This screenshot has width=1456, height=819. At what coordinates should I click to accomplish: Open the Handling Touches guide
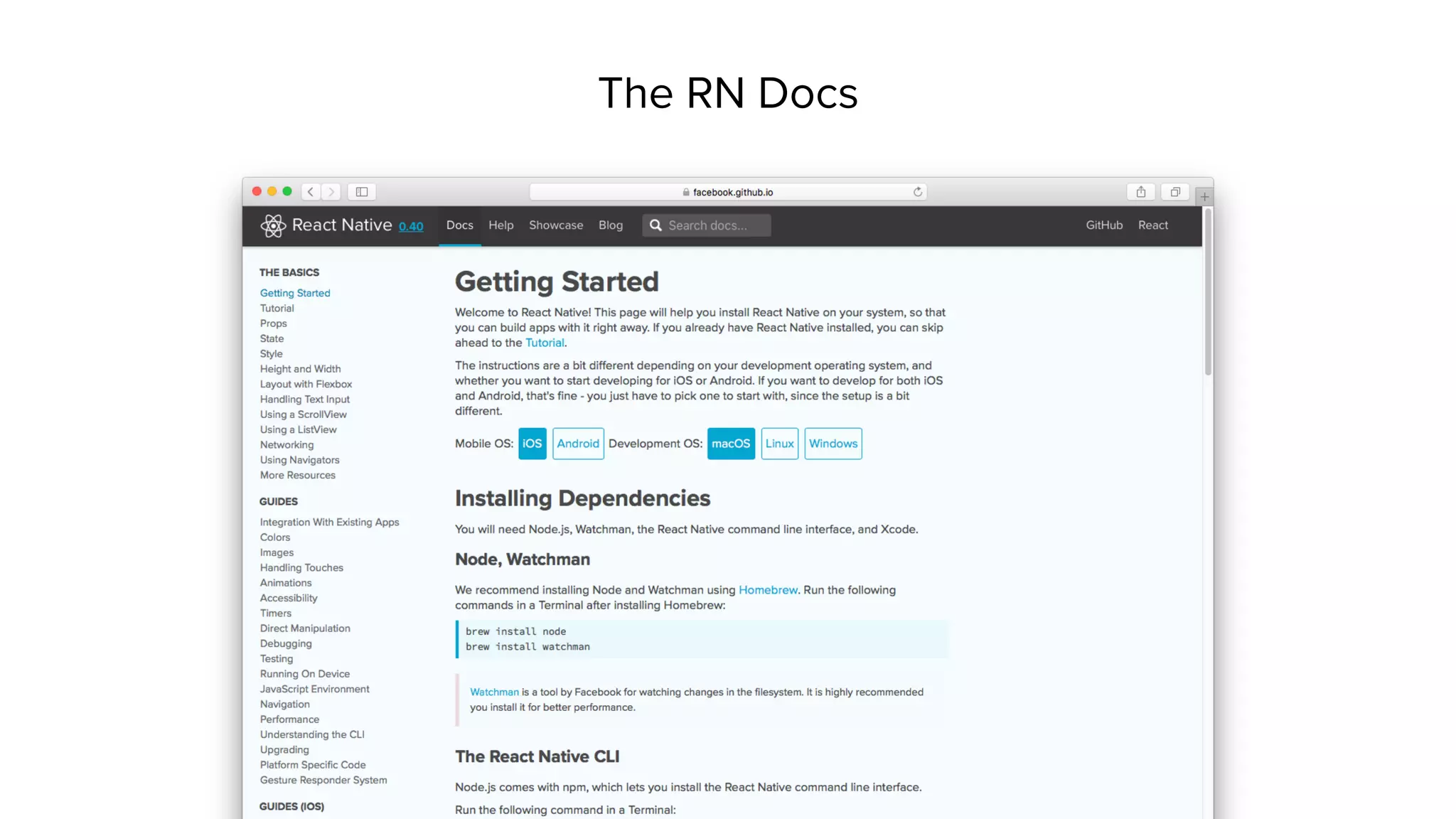point(301,568)
